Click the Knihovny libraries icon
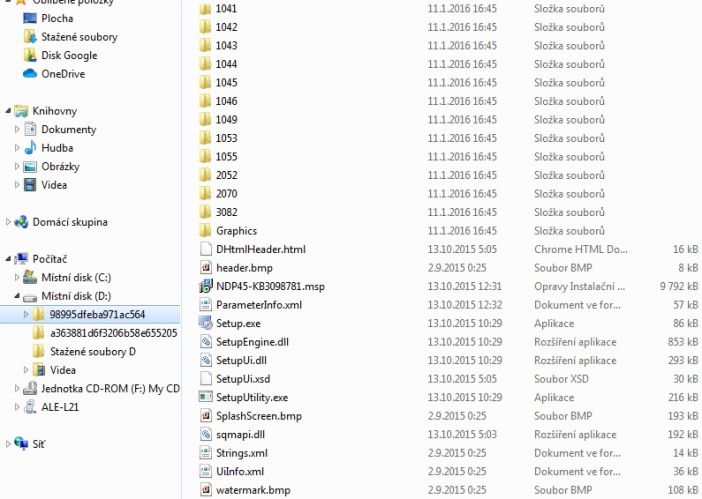 pos(21,111)
